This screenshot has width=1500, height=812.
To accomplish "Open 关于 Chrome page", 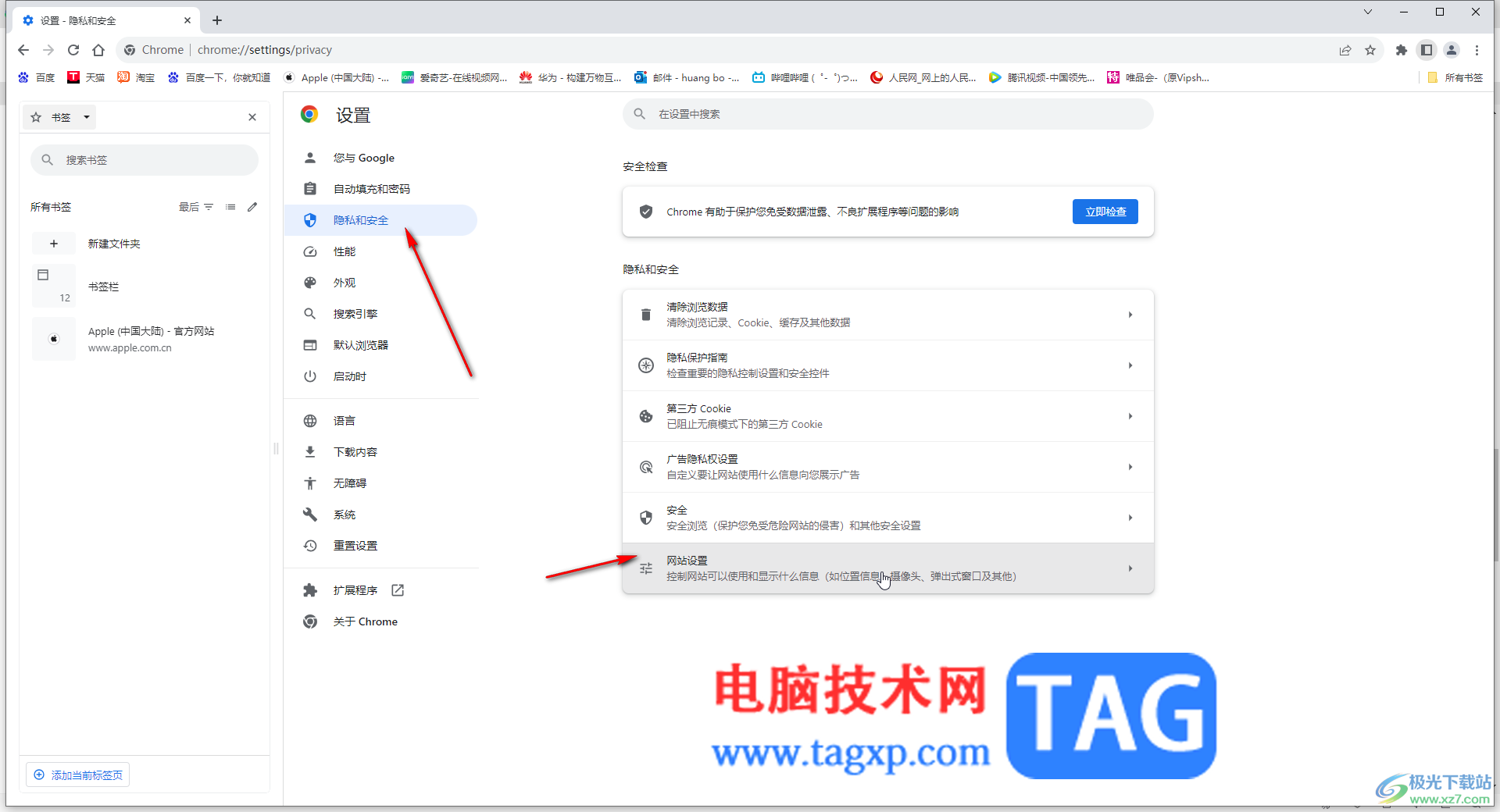I will 380,621.
